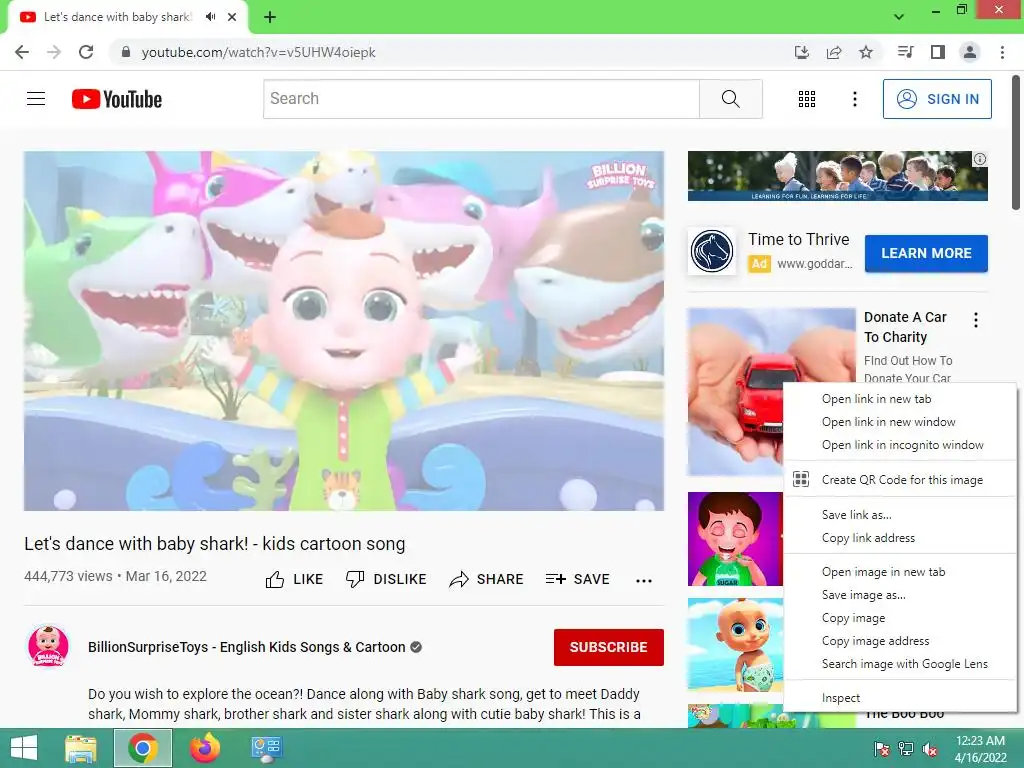Click SAVE under the video
Image resolution: width=1024 pixels, height=768 pixels.
(577, 579)
